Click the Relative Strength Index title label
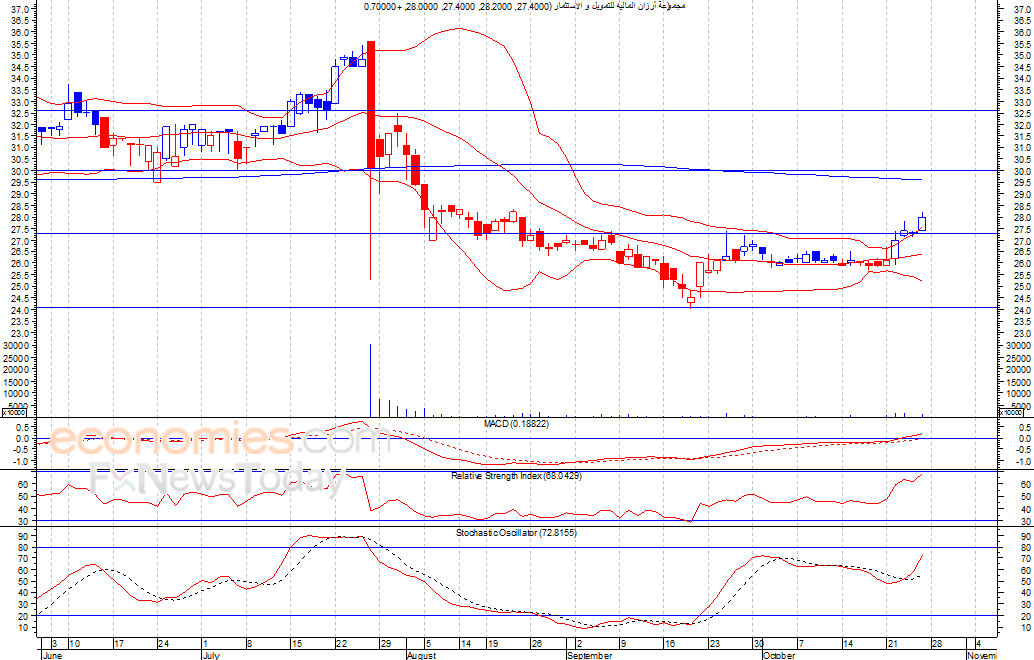This screenshot has height=660, width=1034. [516, 476]
